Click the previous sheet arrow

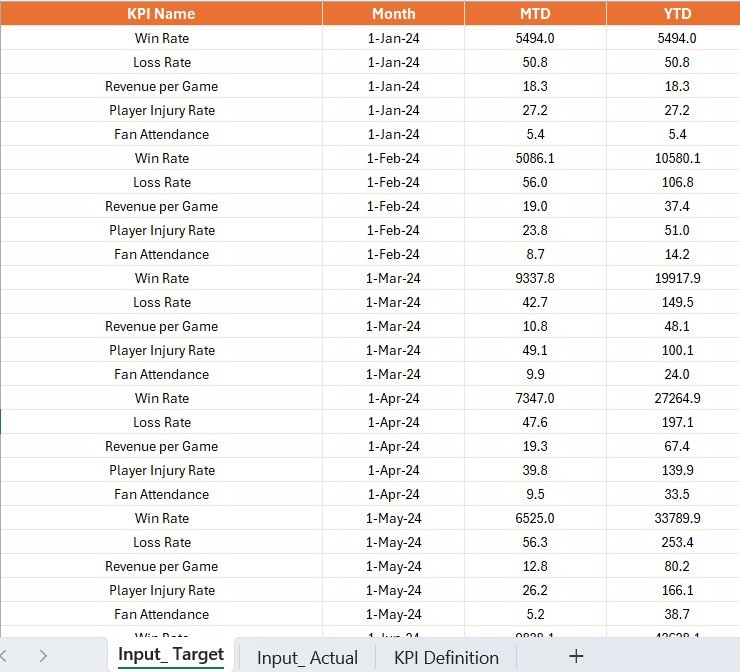[x=4, y=656]
